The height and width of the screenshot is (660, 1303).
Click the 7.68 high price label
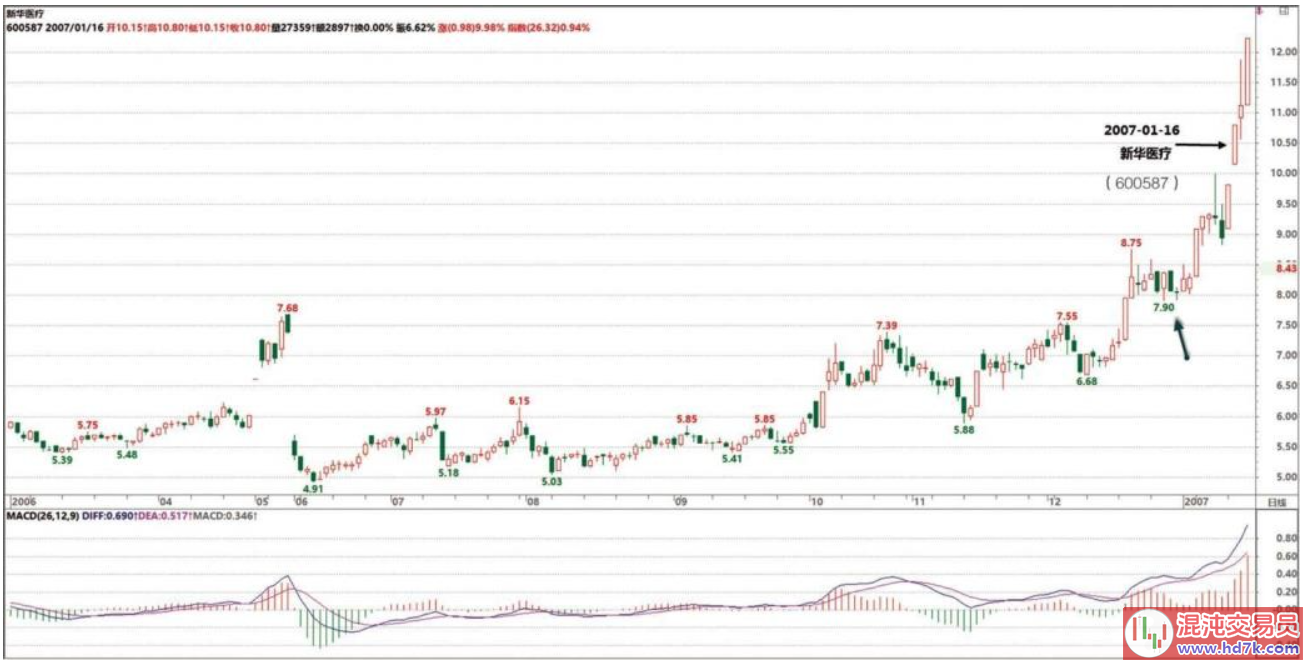[x=288, y=308]
